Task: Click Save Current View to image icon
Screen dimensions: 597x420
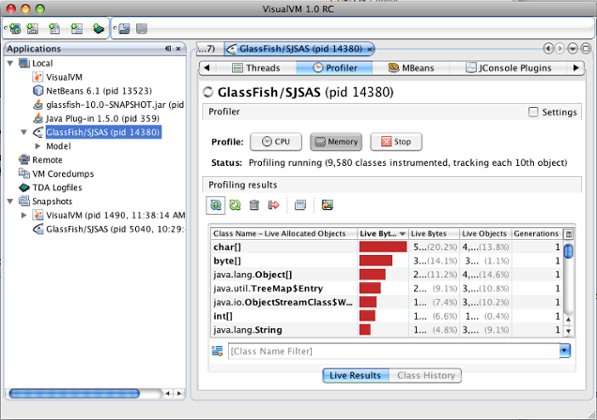Action: coord(327,205)
